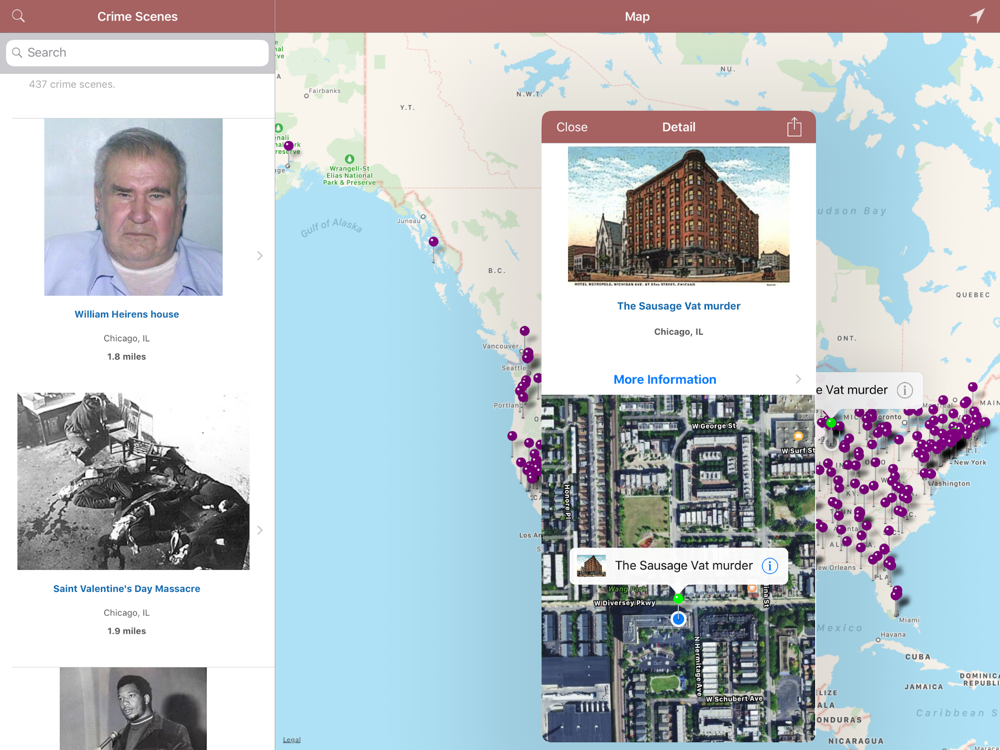Expand the Saint Valentine's Day Massacre row chevron
Viewport: 1000px width, 750px height.
click(x=260, y=530)
